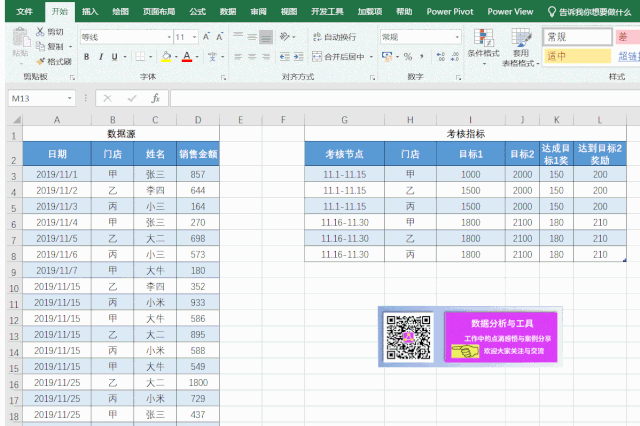The image size is (640, 426).
Task: Open alignment group dialog launcher
Action: [372, 77]
